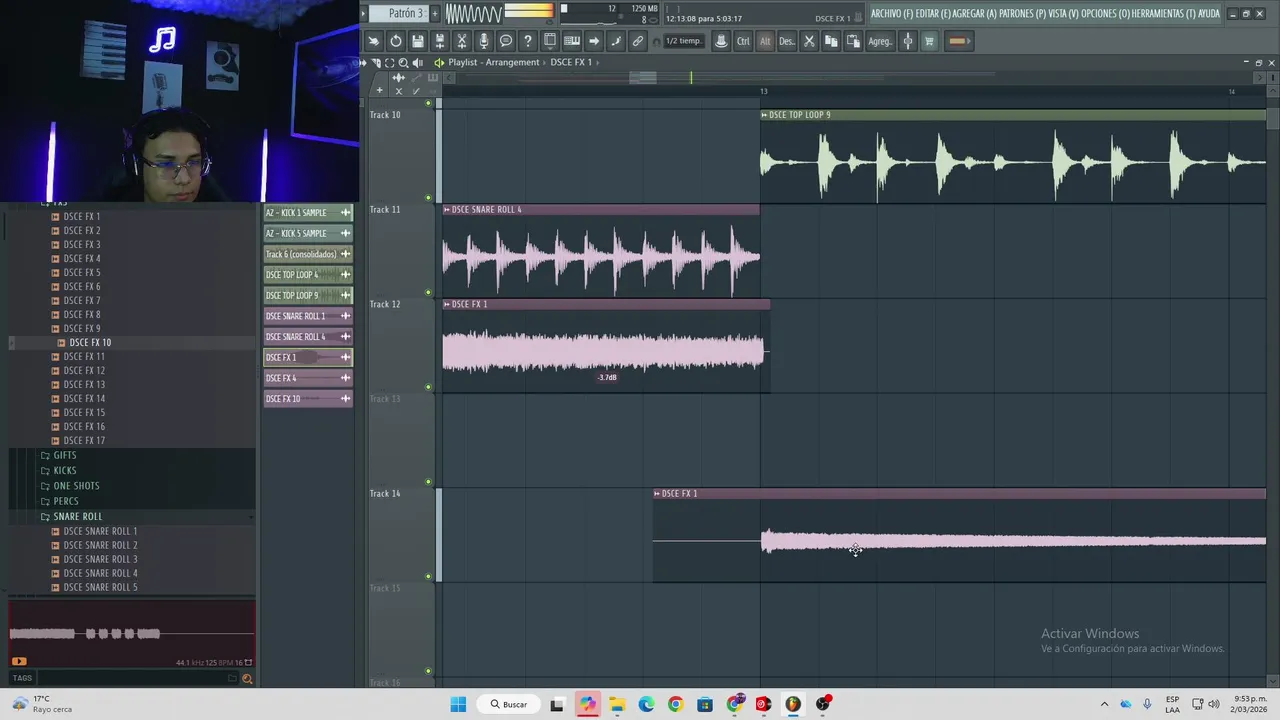Viewport: 1280px width, 720px height.
Task: Click the drag handle on AZ - KICK 1 SAMPLE
Action: (345, 212)
